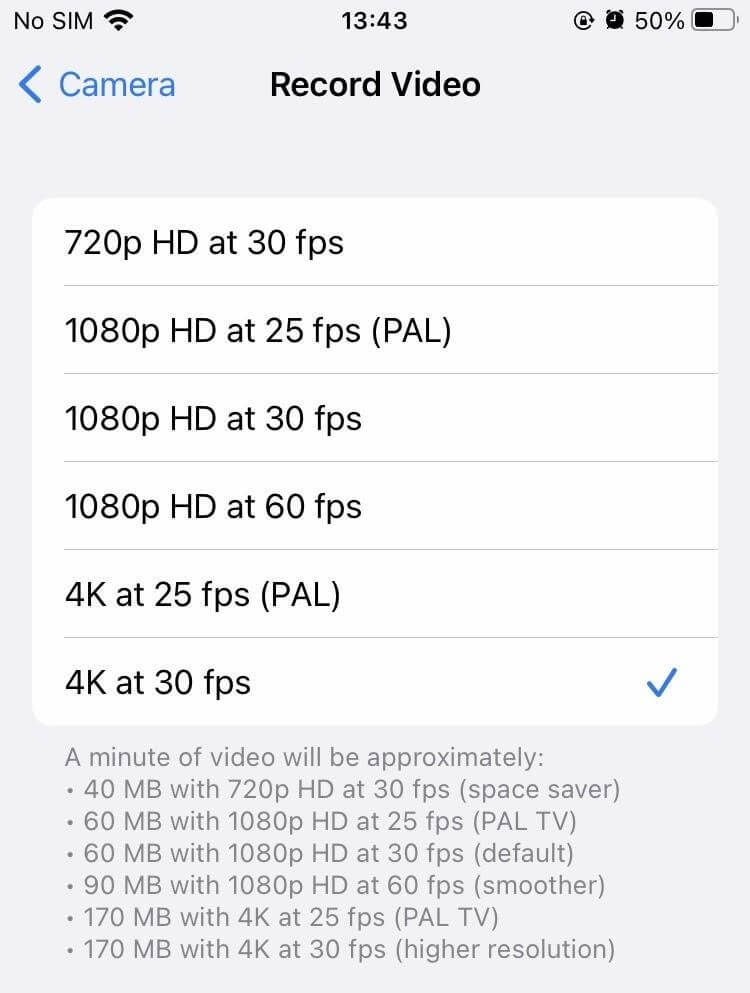
Task: Choose 1080p HD at 60 fps
Action: click(213, 506)
